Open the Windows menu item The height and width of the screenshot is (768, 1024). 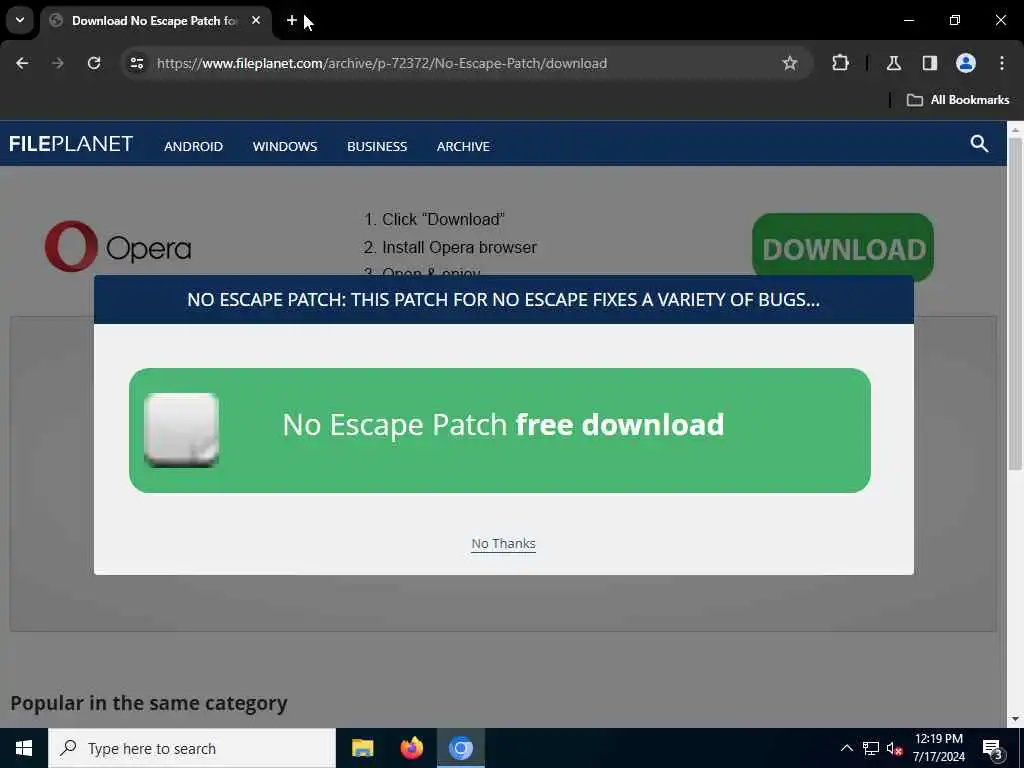pyautogui.click(x=285, y=146)
